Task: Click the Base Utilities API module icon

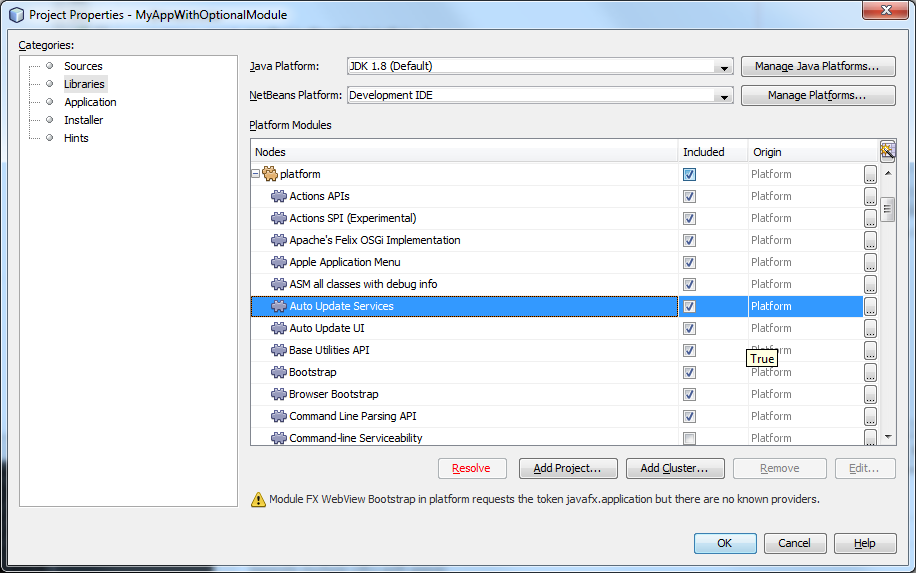Action: 279,350
